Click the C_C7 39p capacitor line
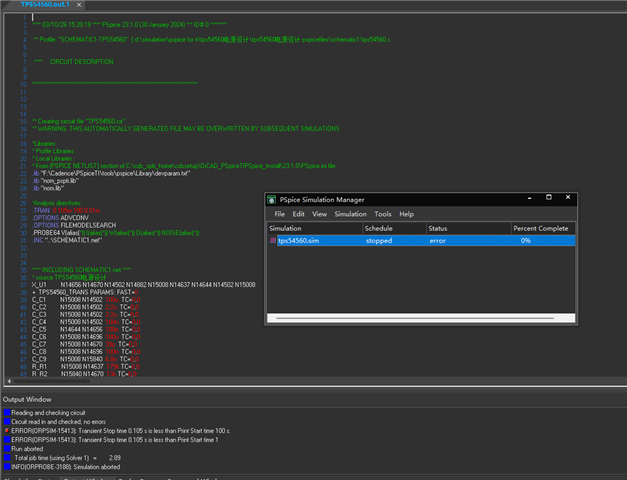 pyautogui.click(x=84, y=344)
